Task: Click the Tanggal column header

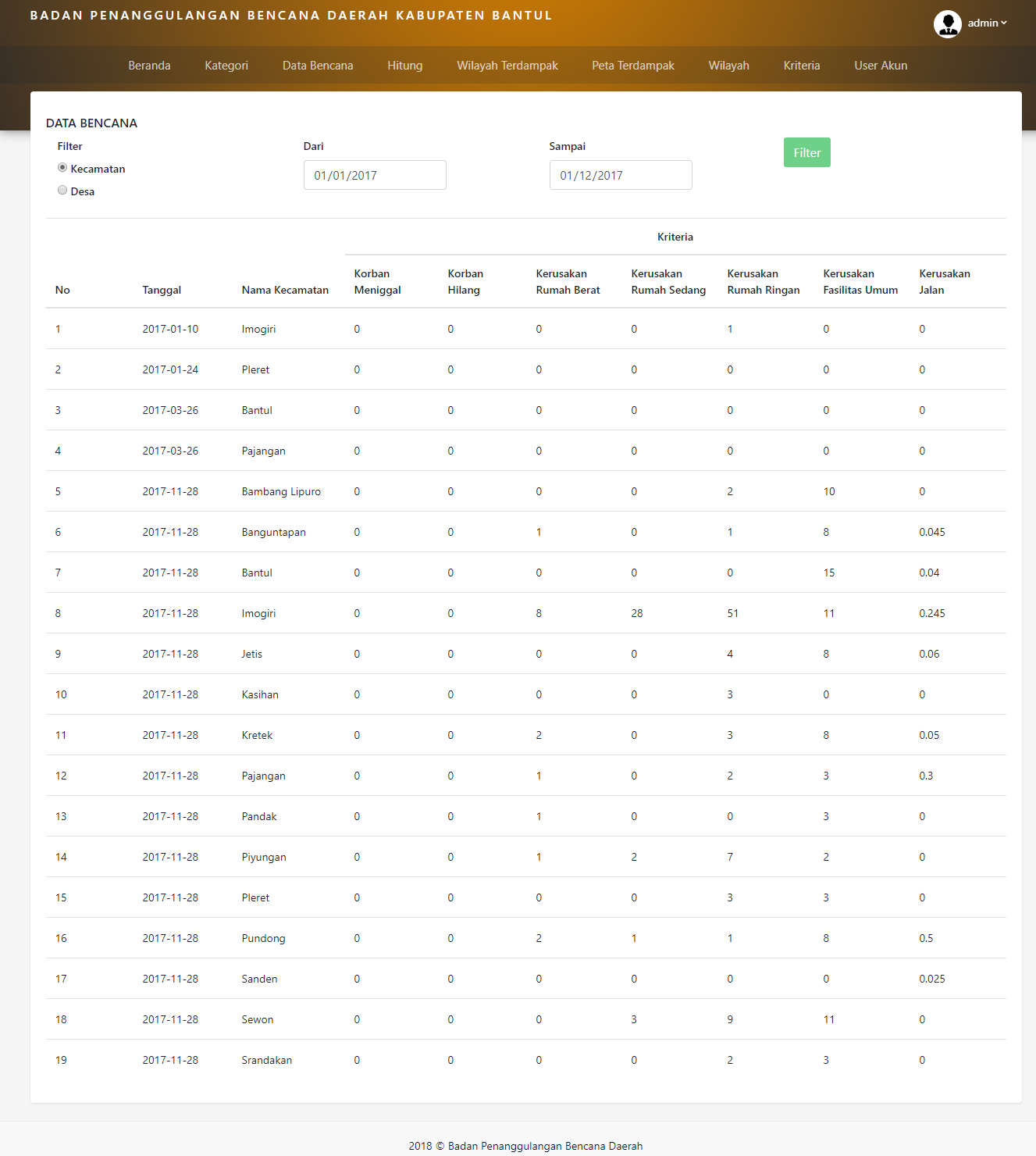Action: tap(162, 290)
